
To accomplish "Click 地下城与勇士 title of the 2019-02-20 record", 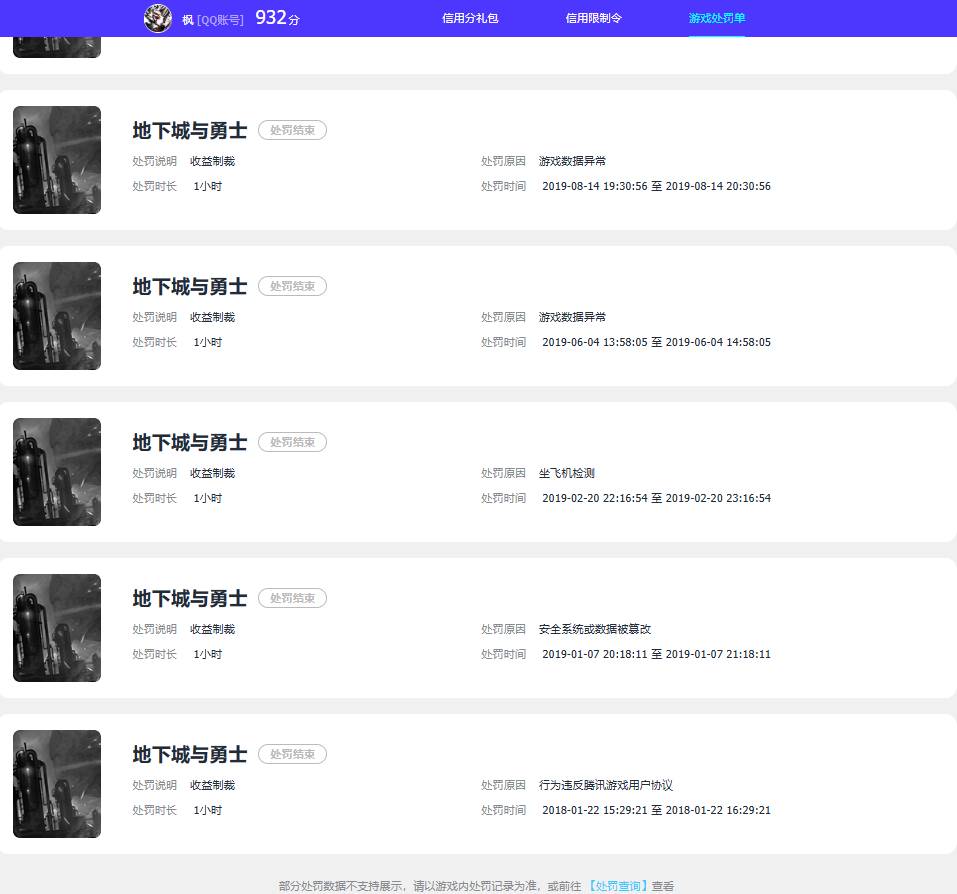I will (190, 442).
